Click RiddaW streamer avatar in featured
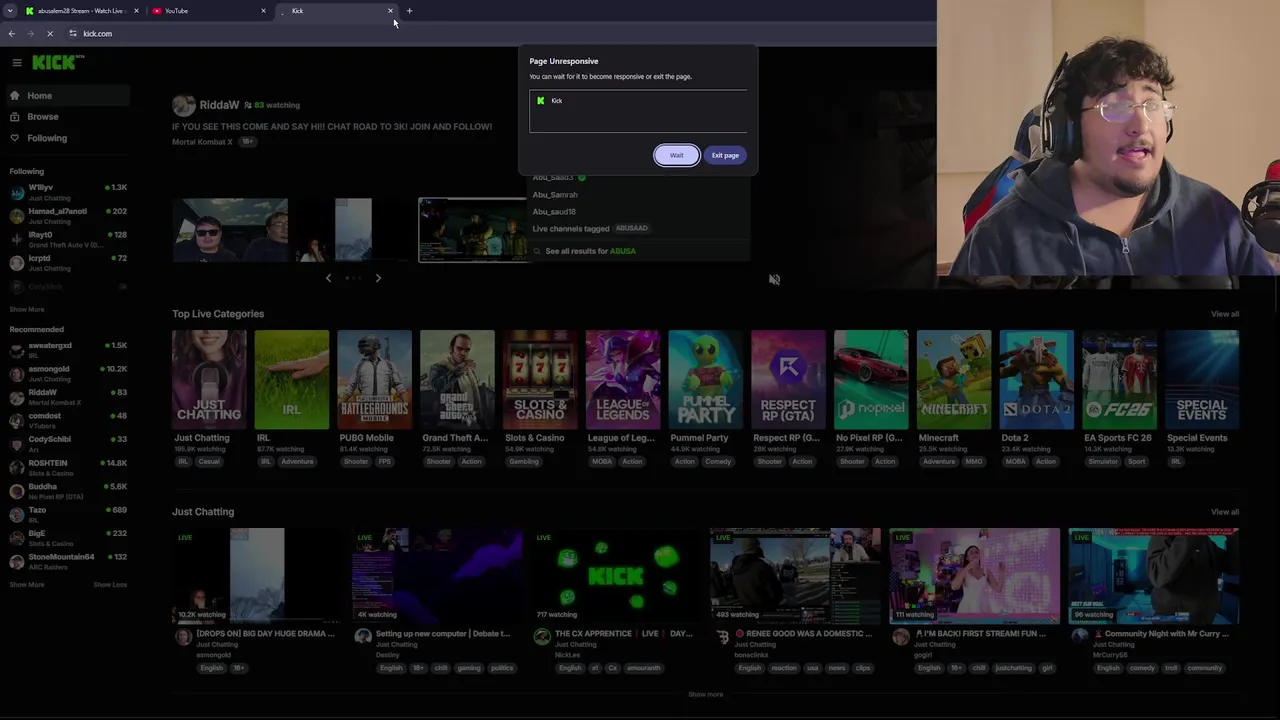The image size is (1280, 720). click(x=183, y=105)
